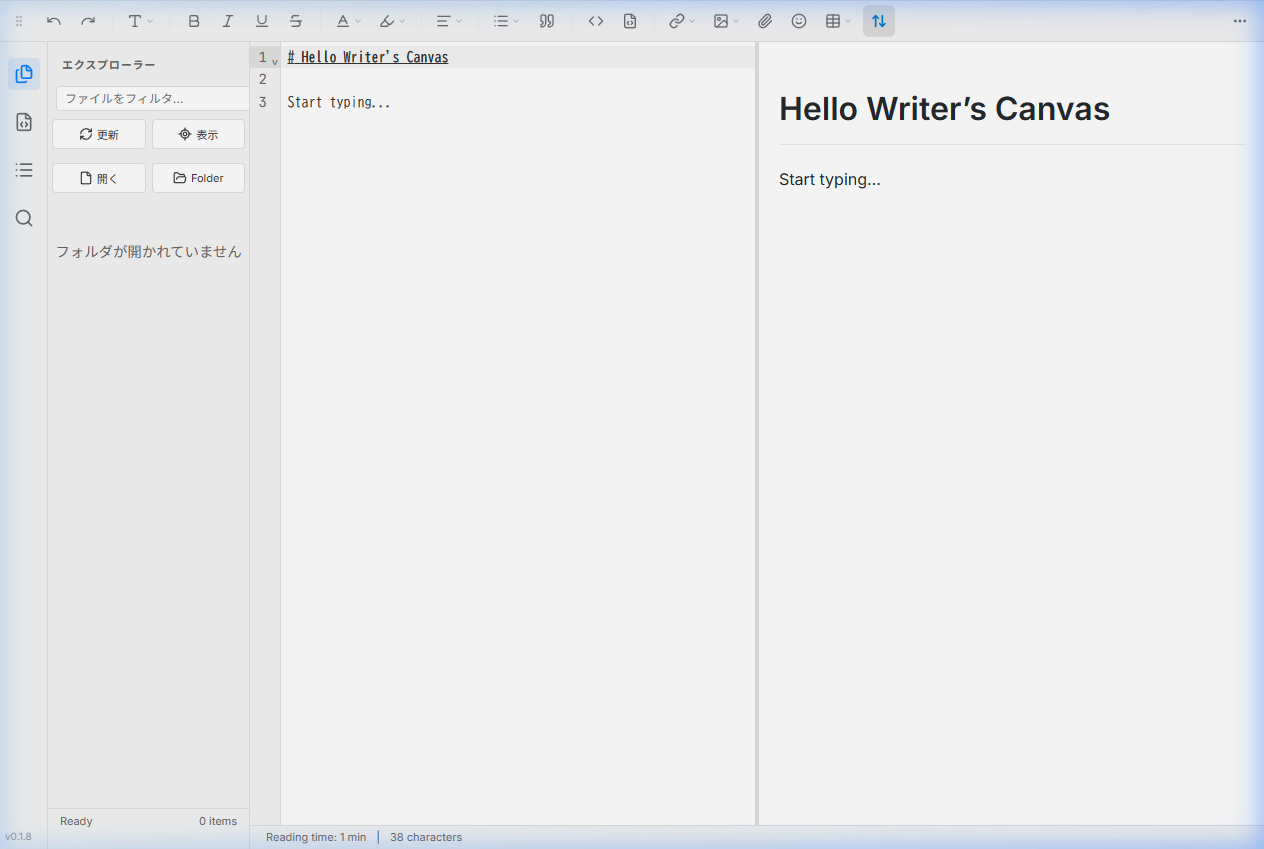
Task: Click the "Ready" status text
Action: tap(76, 821)
